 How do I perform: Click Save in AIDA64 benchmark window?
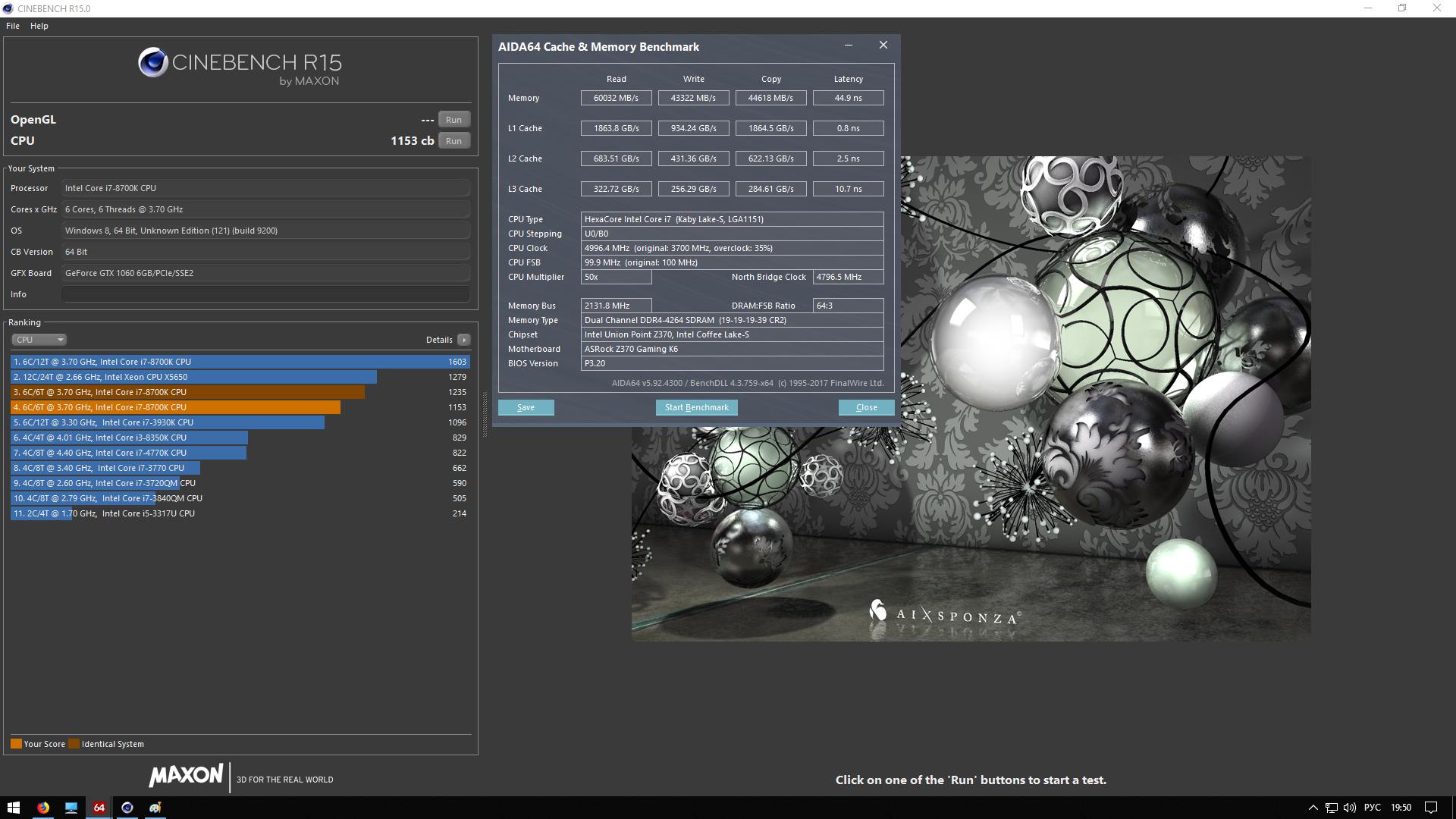pyautogui.click(x=526, y=407)
